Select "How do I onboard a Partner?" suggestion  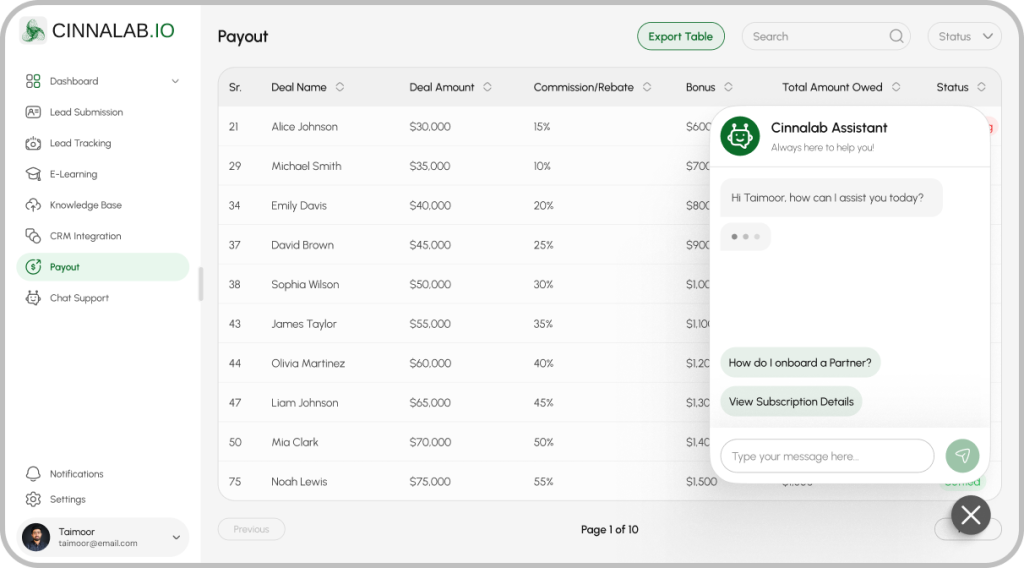[800, 363]
